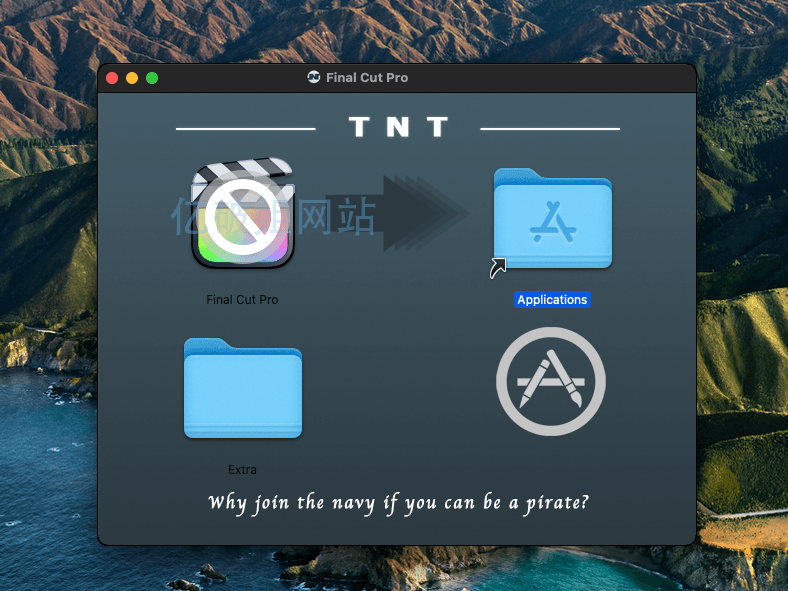Screen dimensions: 788x591
Task: Click the disk icon in title bar
Action: [x=314, y=77]
